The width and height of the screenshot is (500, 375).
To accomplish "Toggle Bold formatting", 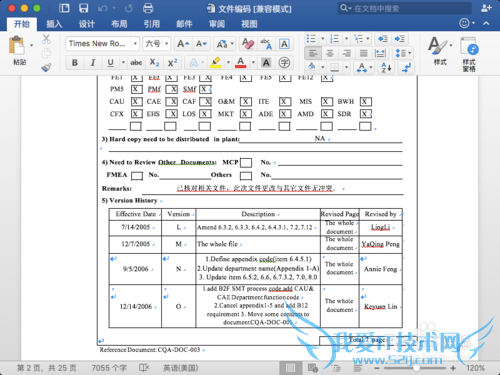I will coord(75,63).
